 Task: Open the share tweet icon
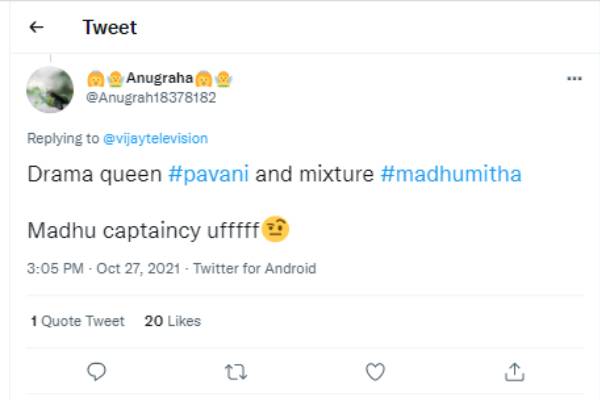point(514,372)
